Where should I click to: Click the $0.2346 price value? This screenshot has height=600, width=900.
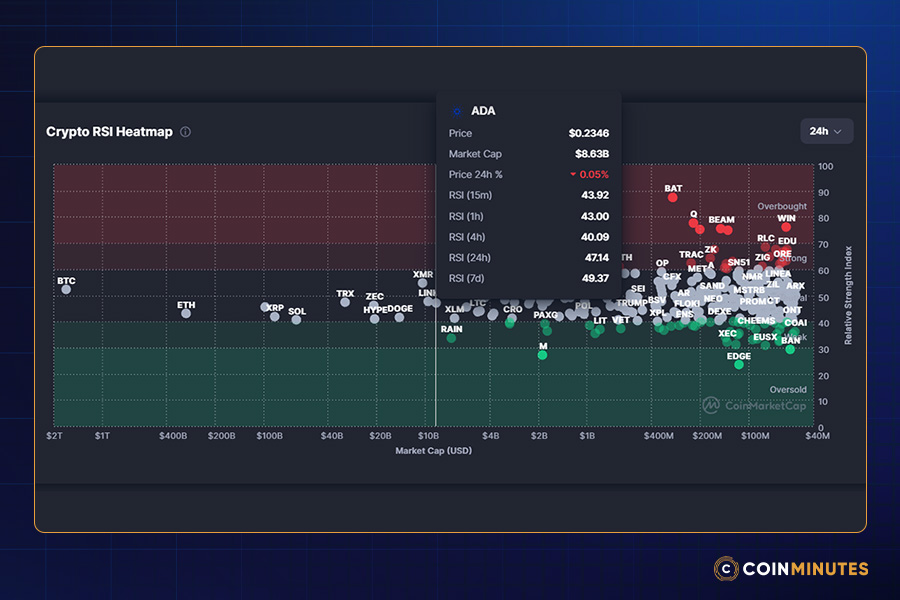tap(588, 133)
